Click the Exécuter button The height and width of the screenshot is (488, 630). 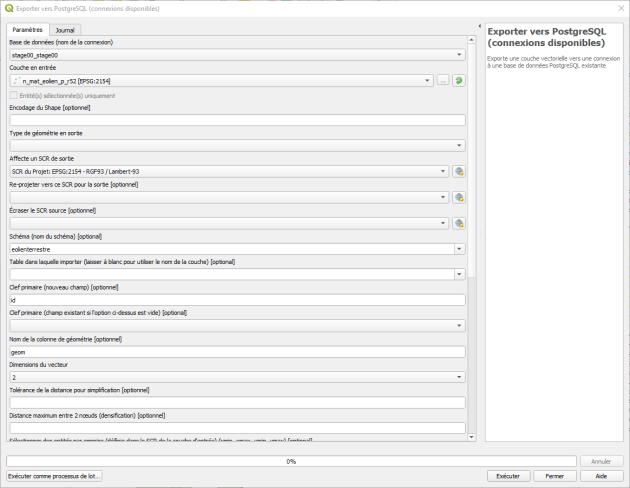pos(508,476)
